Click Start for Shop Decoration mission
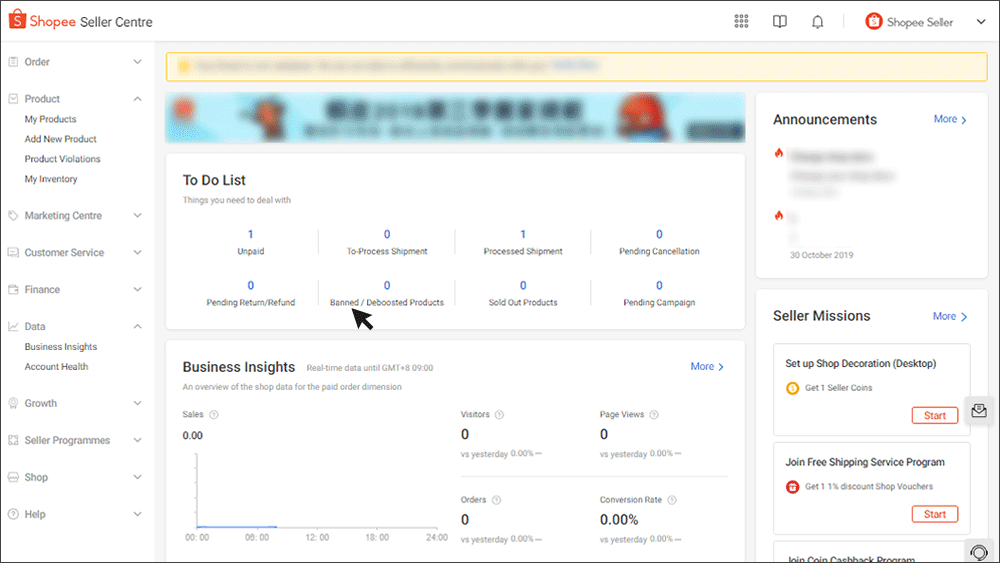This screenshot has width=1000, height=563. click(x=935, y=416)
